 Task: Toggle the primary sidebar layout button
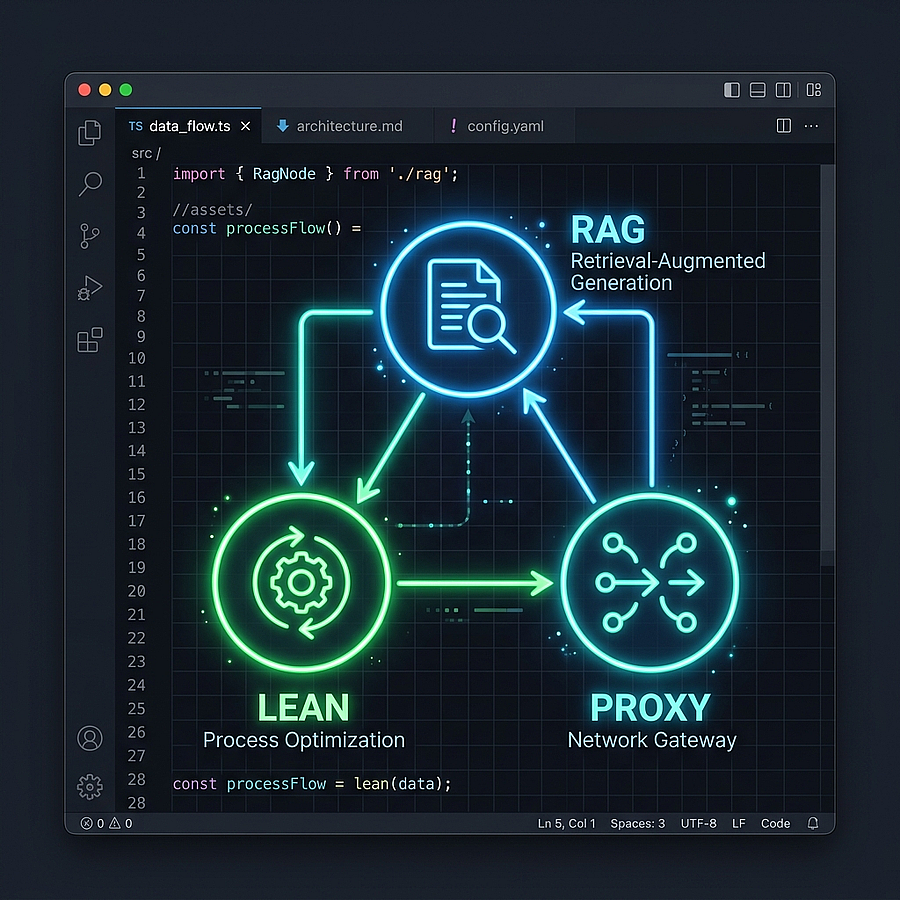pyautogui.click(x=732, y=90)
